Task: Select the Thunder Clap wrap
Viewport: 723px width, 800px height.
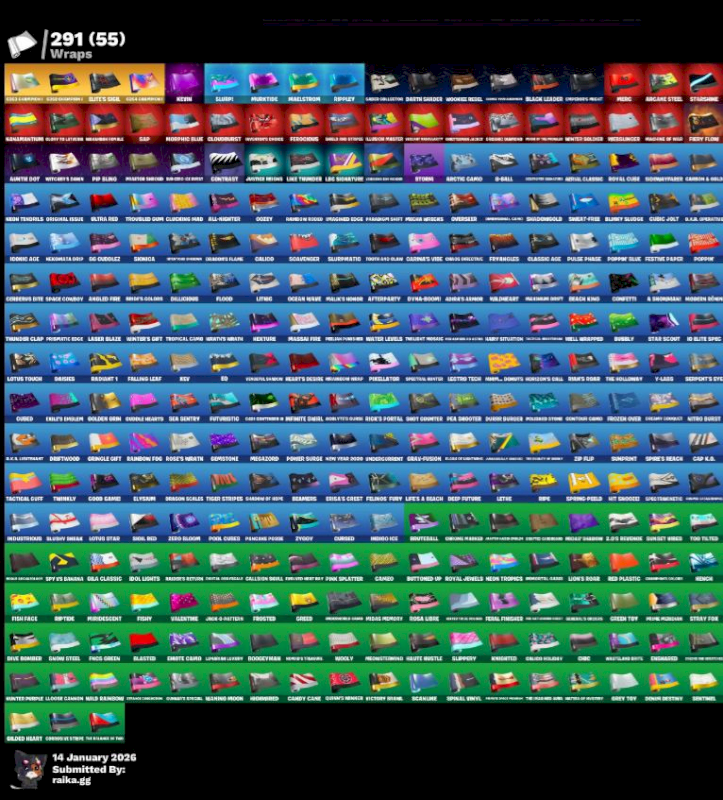Action: [24, 323]
